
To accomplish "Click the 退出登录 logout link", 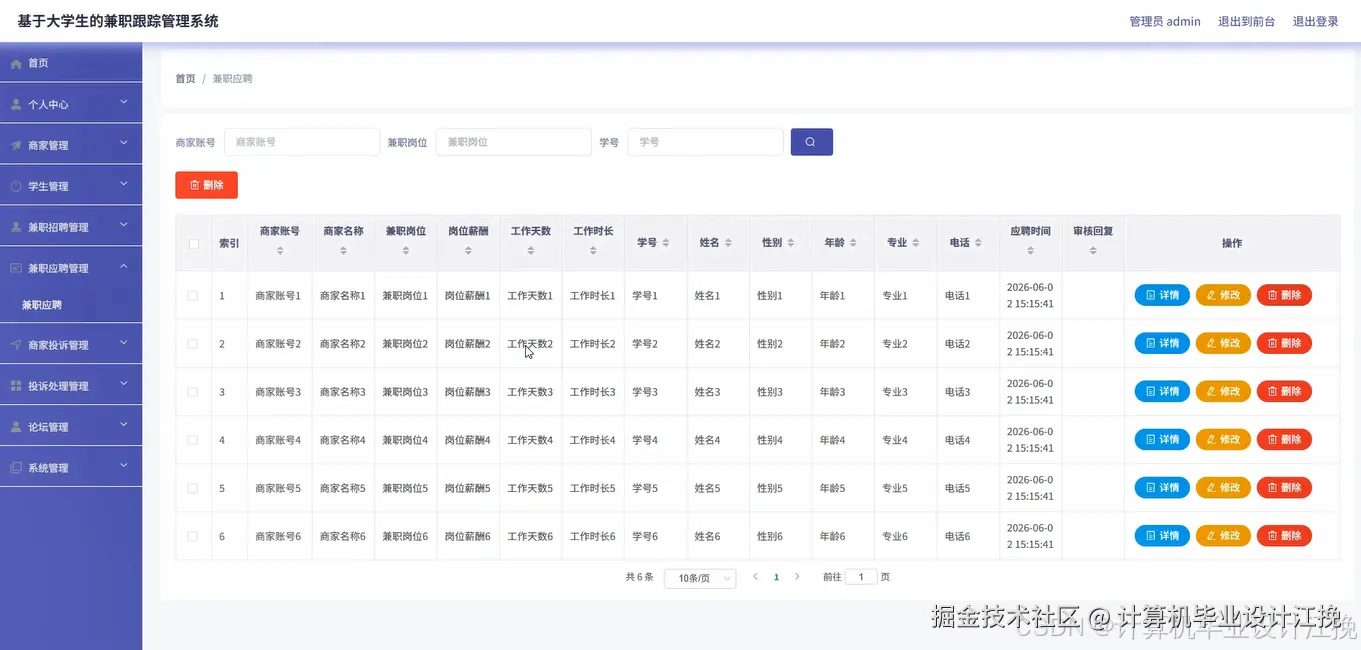I will (1315, 20).
